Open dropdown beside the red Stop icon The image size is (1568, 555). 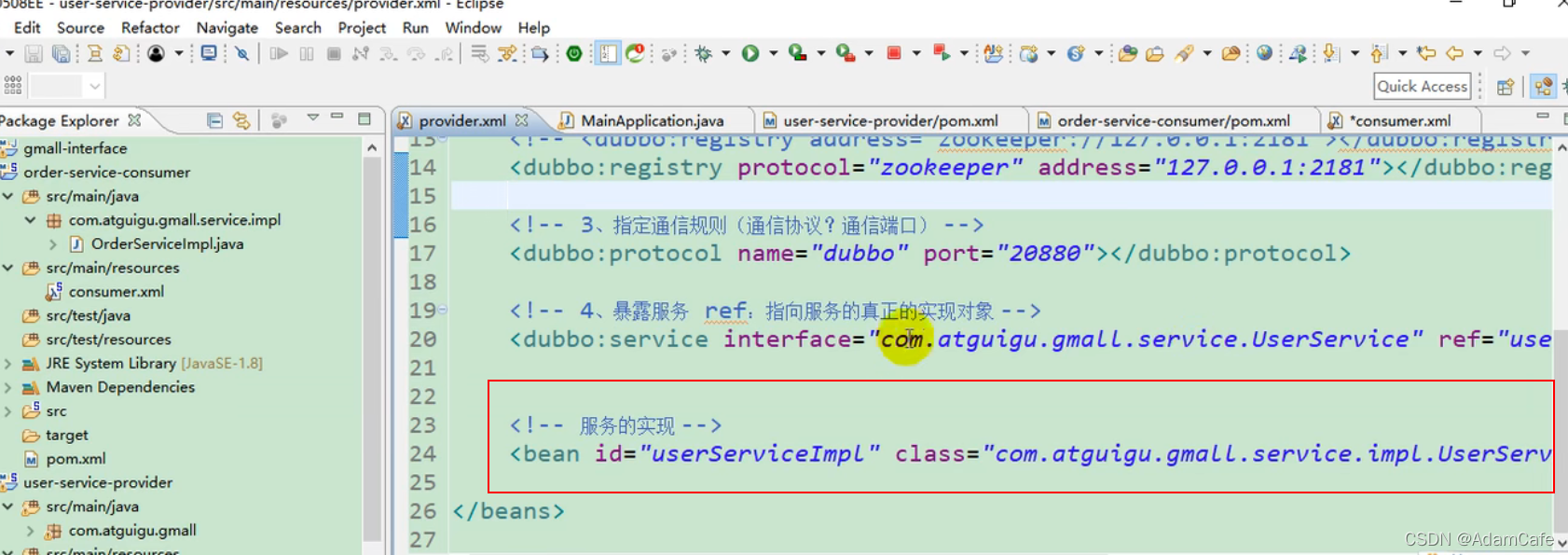click(x=916, y=54)
